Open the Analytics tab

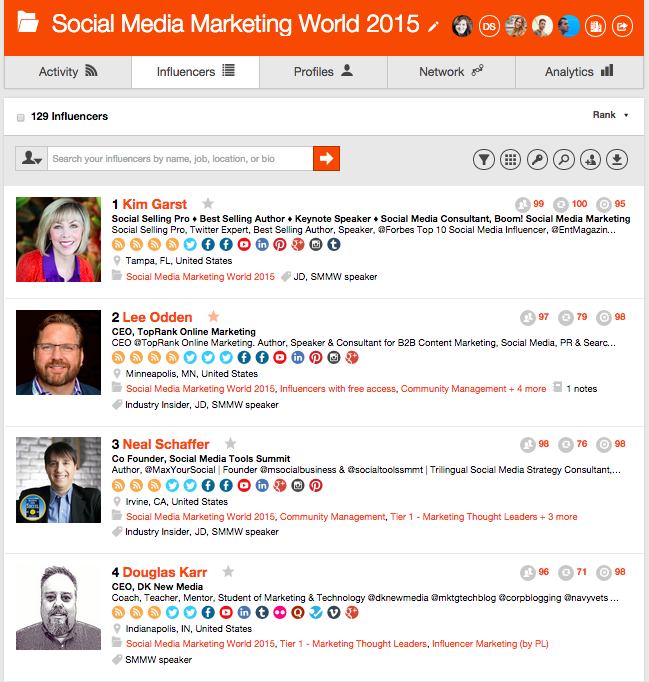pos(579,72)
